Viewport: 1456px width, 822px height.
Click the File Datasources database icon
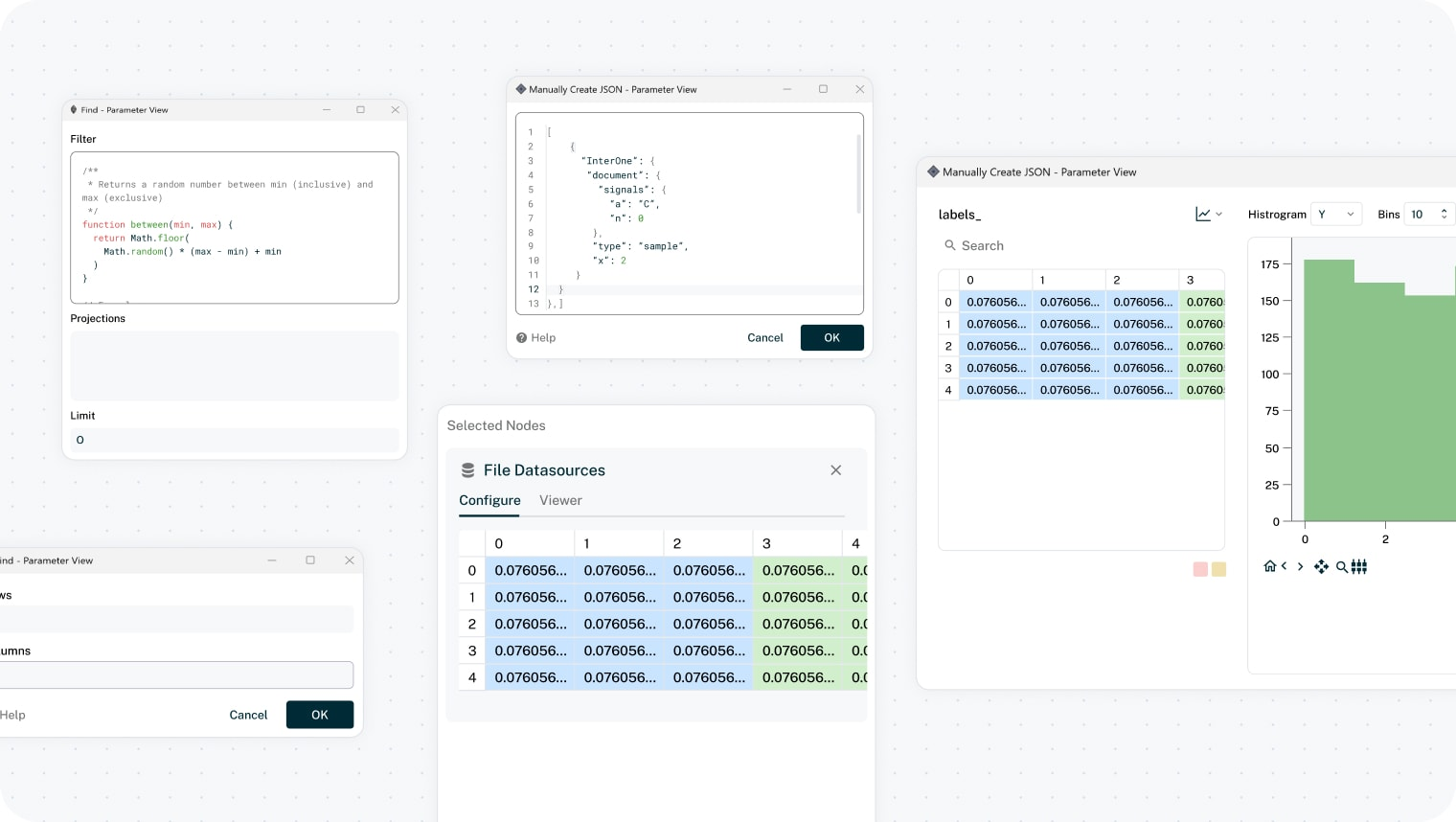point(468,470)
